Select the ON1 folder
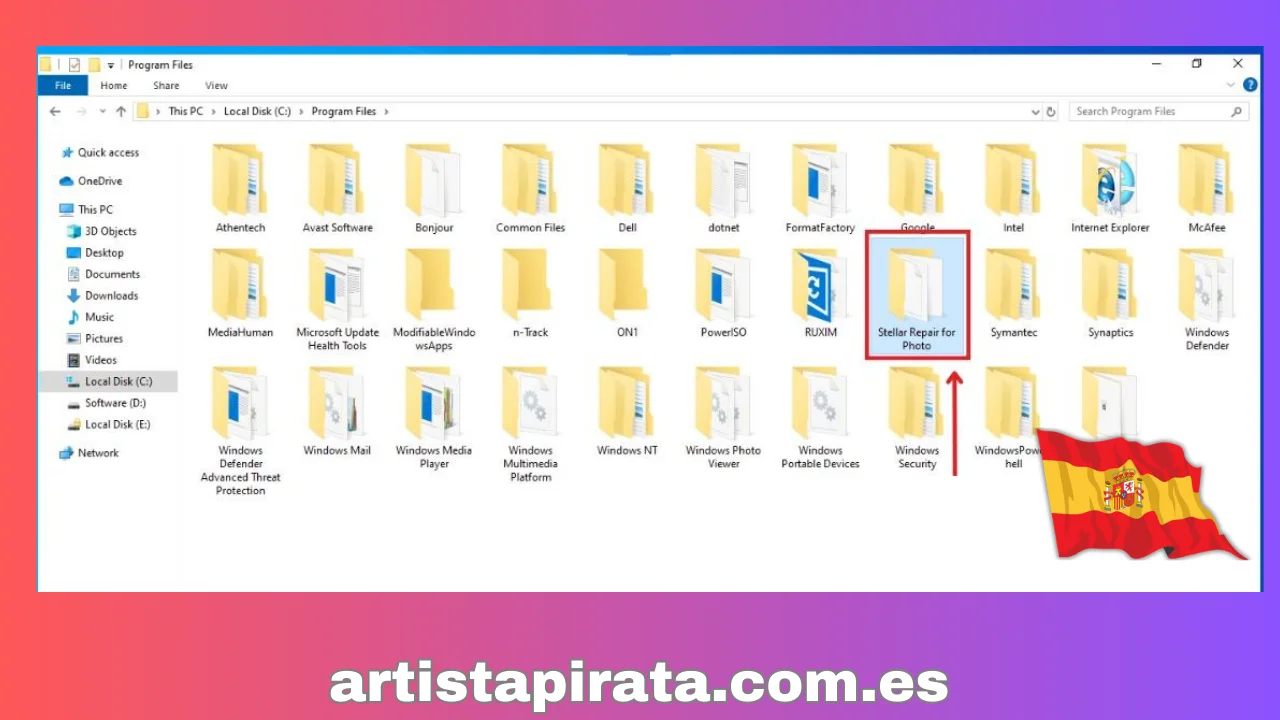The width and height of the screenshot is (1280, 720). tap(627, 295)
